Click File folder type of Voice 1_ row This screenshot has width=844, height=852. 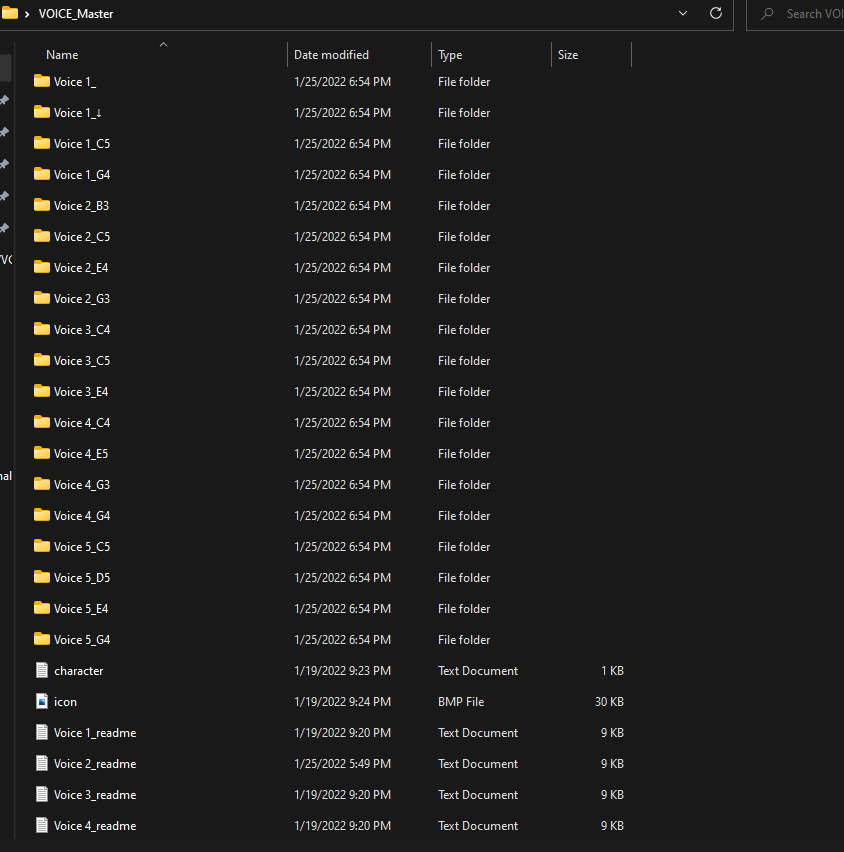click(x=464, y=82)
